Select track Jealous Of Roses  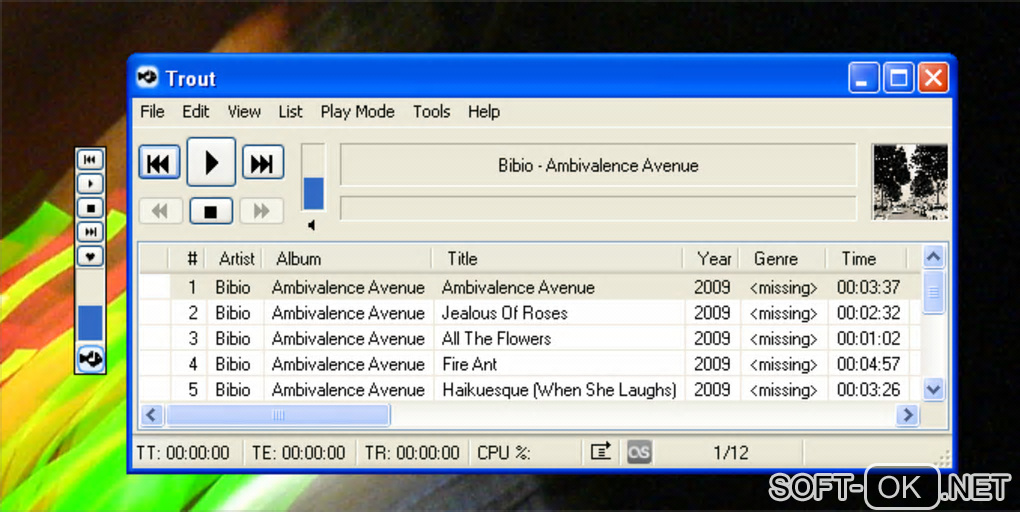(x=505, y=313)
